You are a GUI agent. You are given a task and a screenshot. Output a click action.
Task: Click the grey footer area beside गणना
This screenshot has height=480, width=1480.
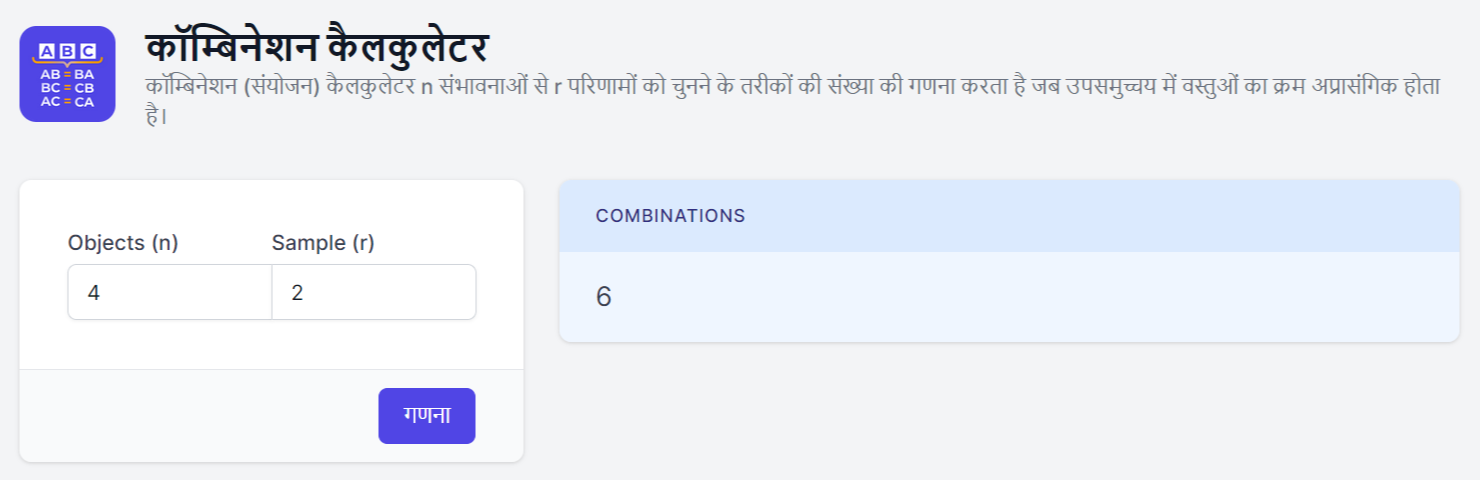200,416
